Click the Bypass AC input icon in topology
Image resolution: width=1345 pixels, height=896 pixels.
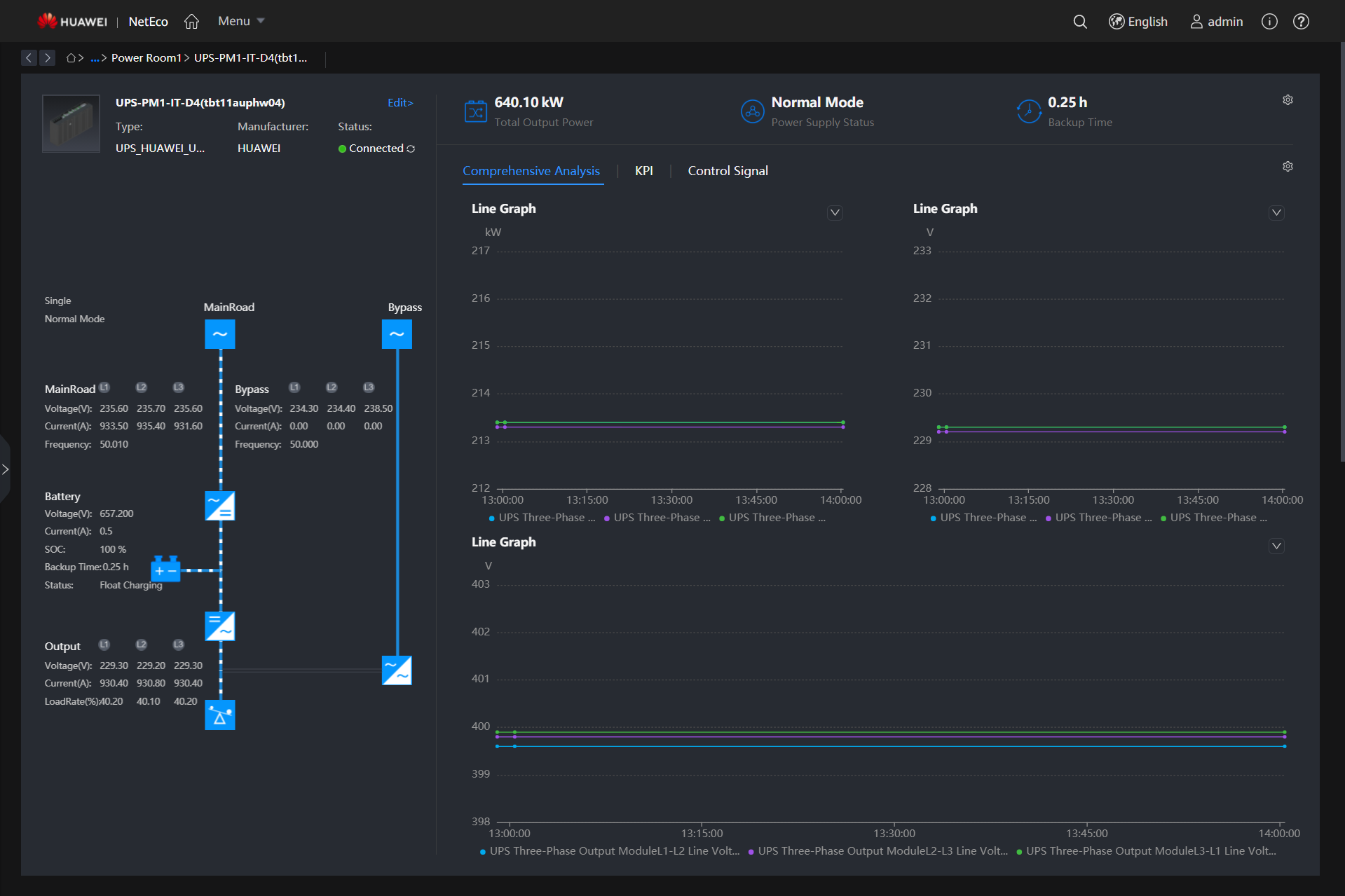click(x=397, y=334)
